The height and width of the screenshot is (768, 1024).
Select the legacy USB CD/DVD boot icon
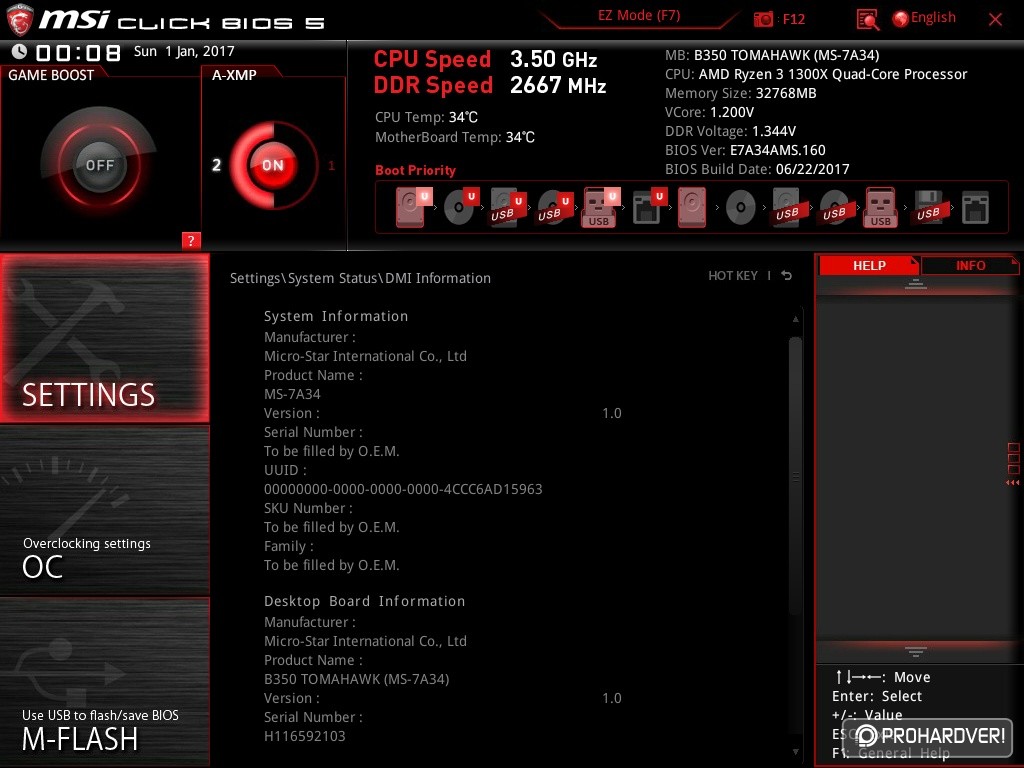coord(835,208)
